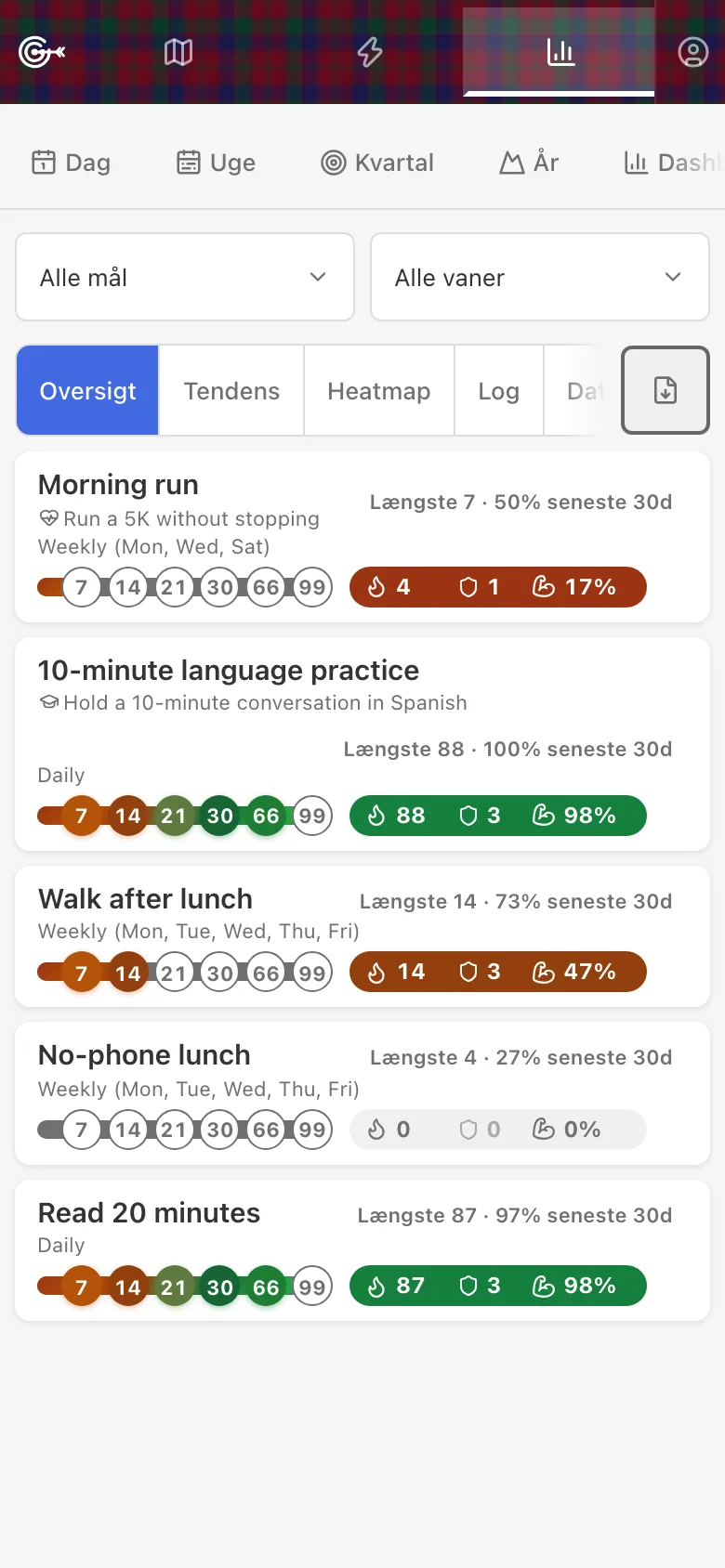Open the Log tab
Screen dimensions: 725x1568
click(x=499, y=391)
